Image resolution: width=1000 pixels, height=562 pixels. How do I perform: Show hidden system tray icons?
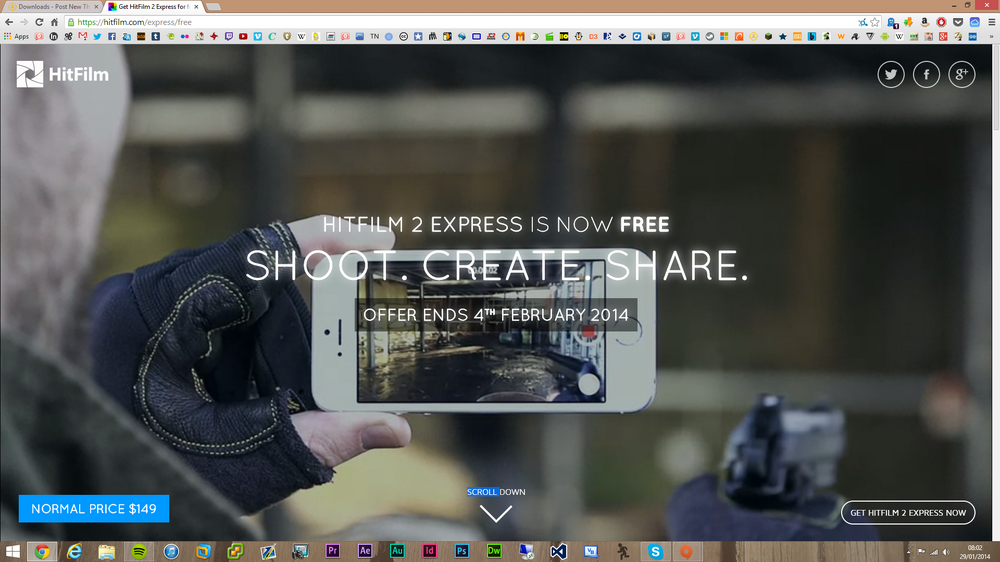tap(908, 552)
